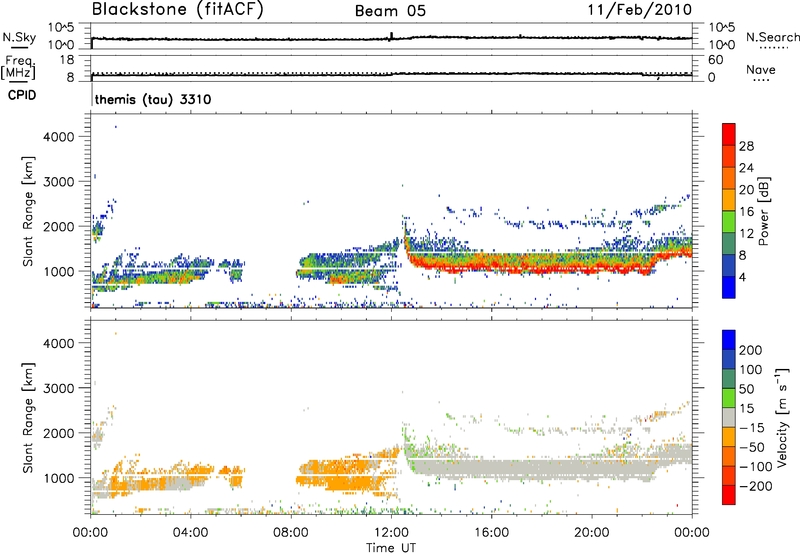Click the "N.Search" legend label
800x554 pixels.
click(773, 37)
